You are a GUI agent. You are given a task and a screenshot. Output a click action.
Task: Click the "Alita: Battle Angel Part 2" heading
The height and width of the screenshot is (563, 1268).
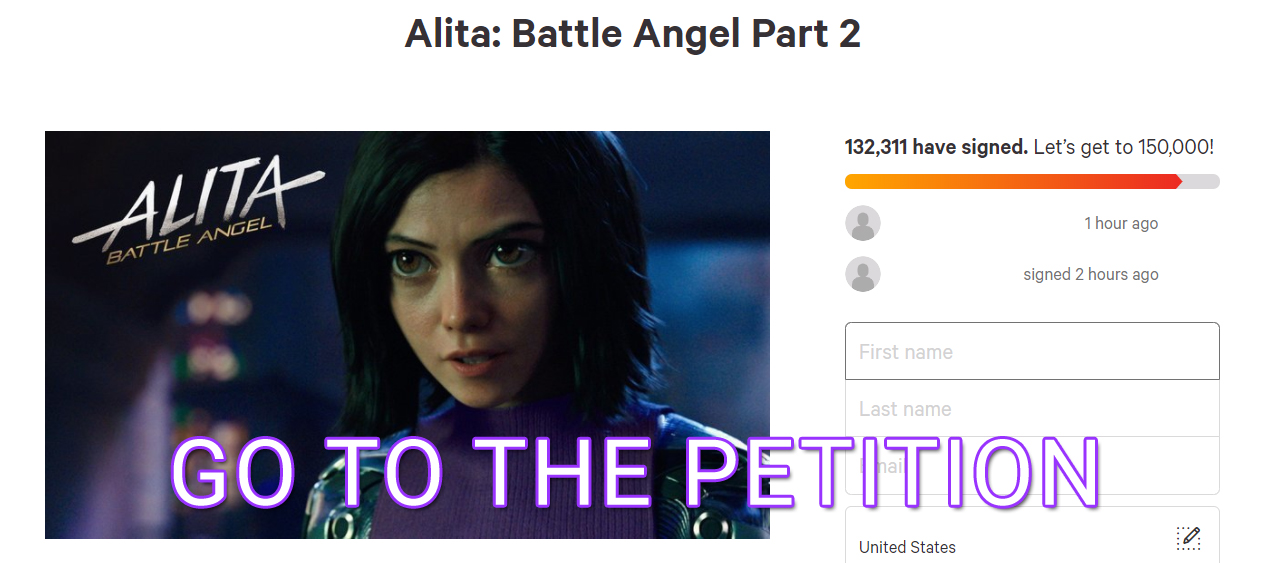click(633, 34)
